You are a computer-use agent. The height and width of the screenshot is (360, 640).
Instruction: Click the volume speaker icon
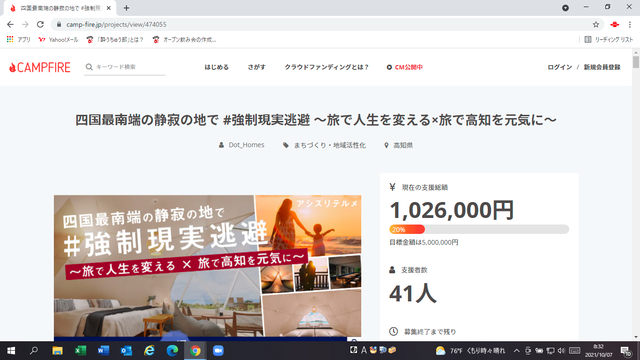click(562, 351)
